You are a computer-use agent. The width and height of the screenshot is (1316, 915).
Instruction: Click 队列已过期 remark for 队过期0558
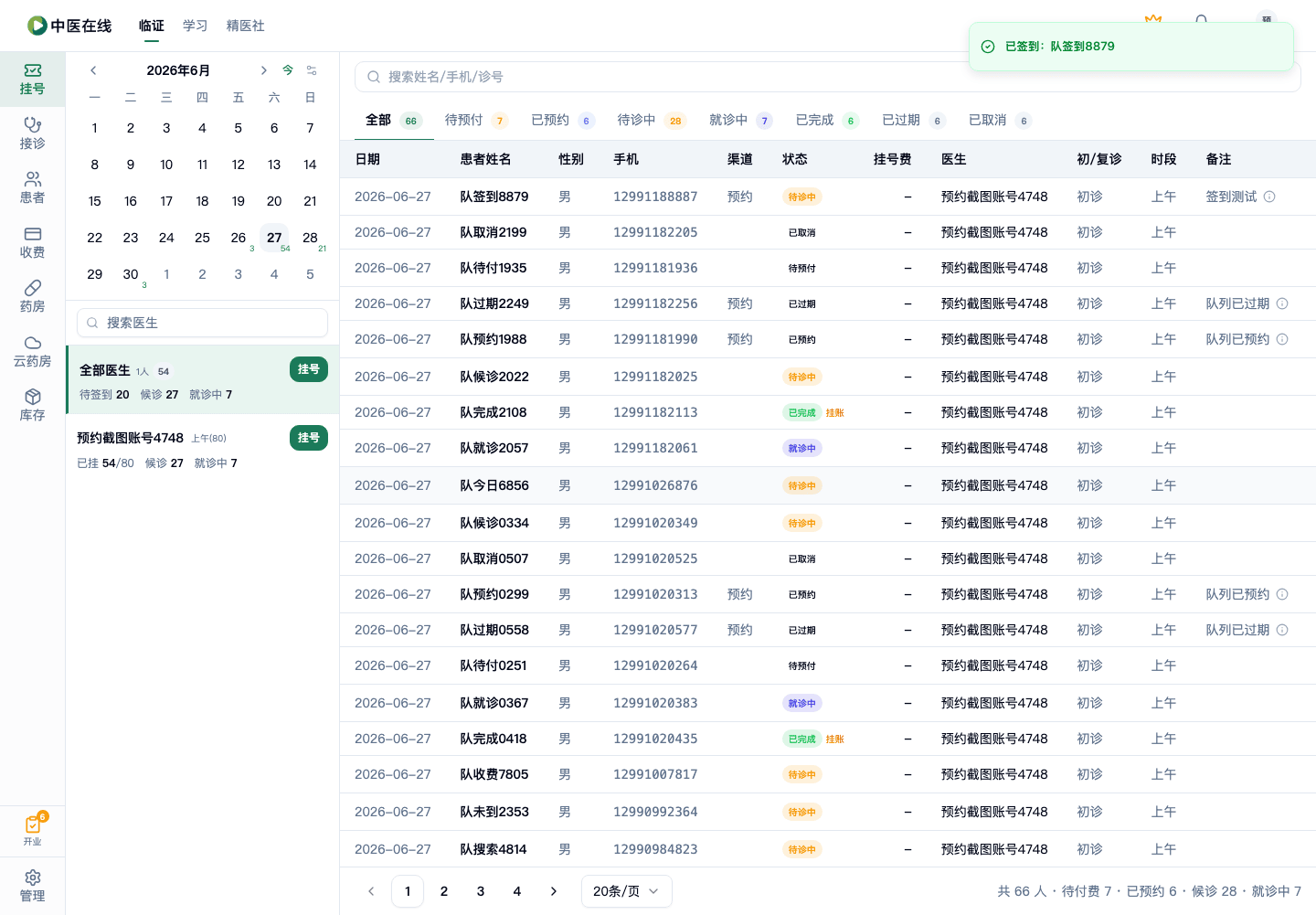coord(1237,630)
